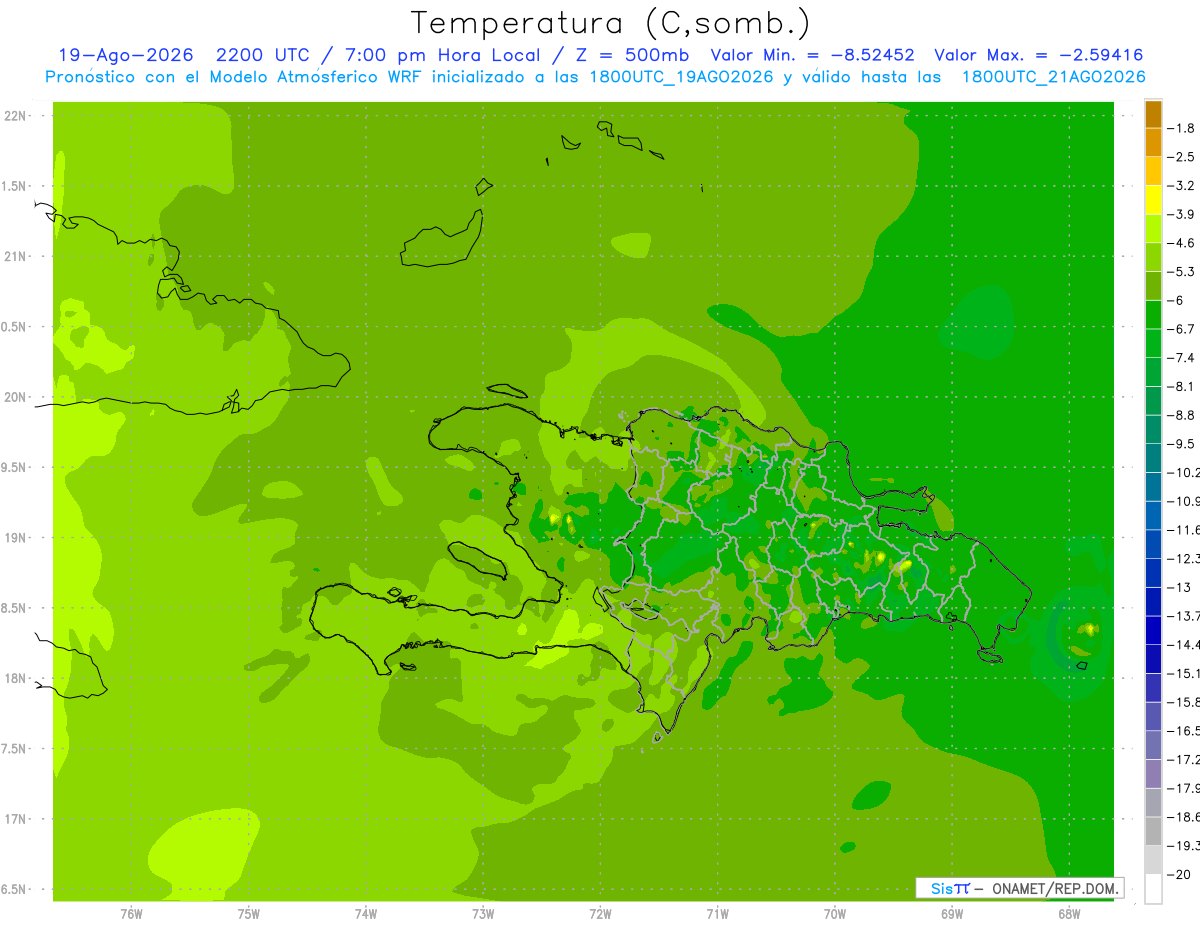Click the '68W' longitude axis label
1200x927 pixels.
pyautogui.click(x=1069, y=914)
